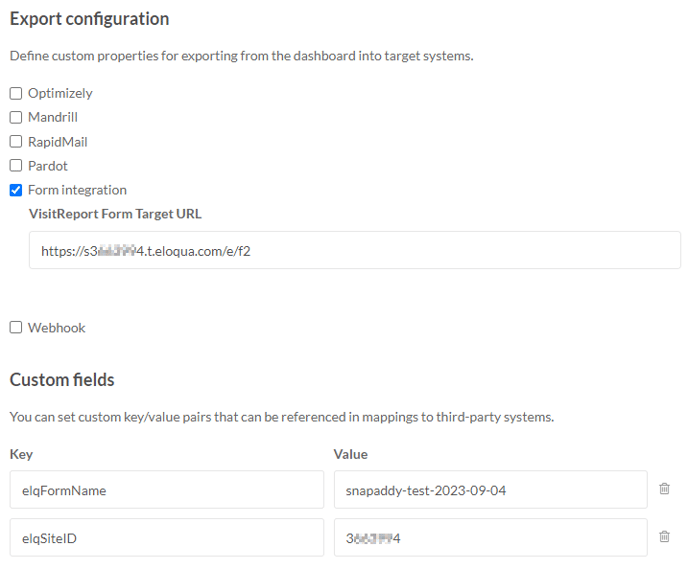Click the Key column label
Viewport: 688px width, 569px height.
[x=21, y=454]
